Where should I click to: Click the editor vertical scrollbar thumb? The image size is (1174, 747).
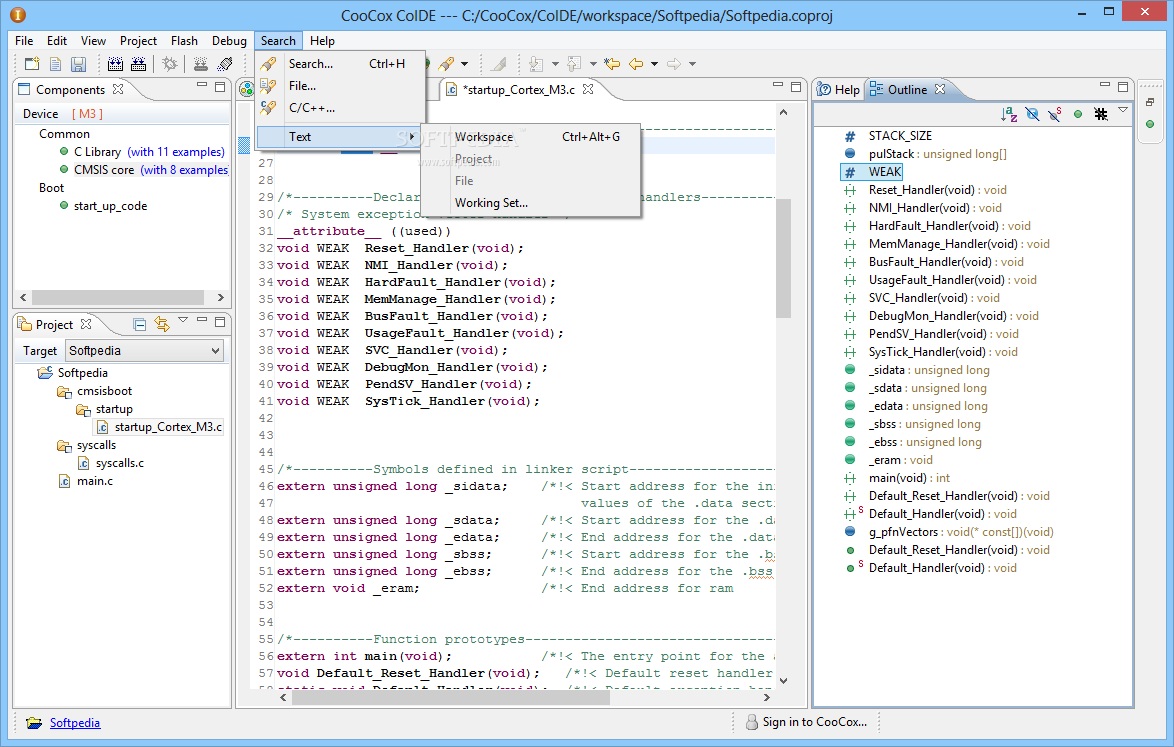(x=783, y=258)
